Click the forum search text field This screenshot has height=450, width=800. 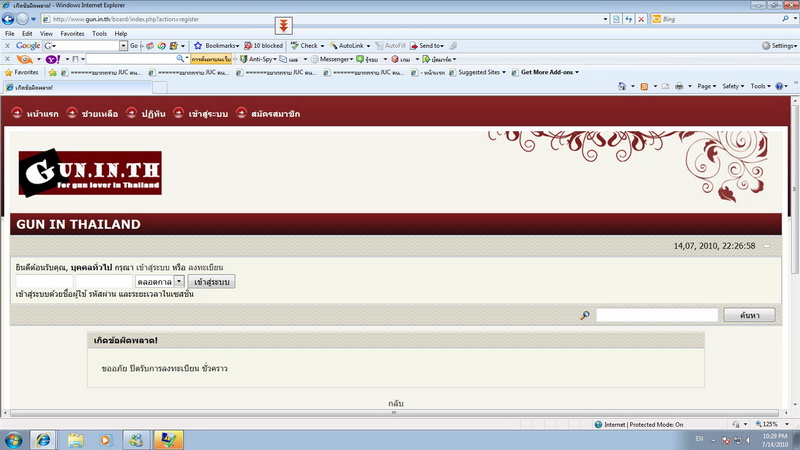coord(657,316)
